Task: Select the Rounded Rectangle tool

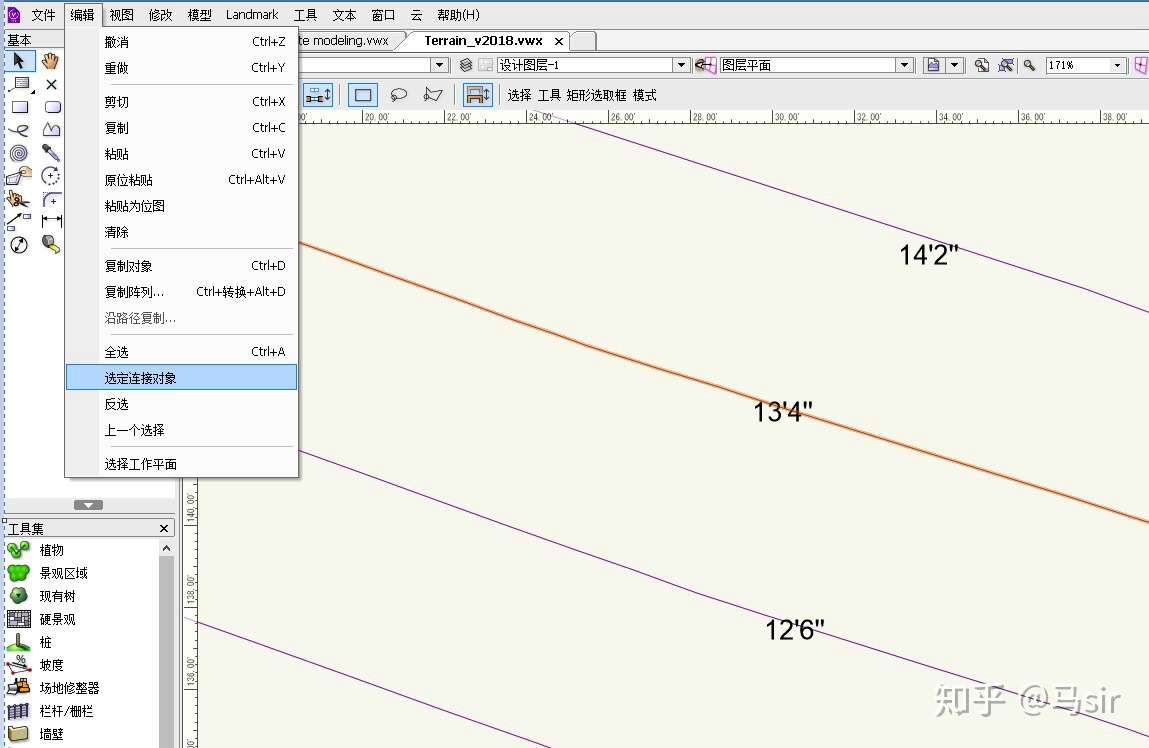Action: [52, 107]
